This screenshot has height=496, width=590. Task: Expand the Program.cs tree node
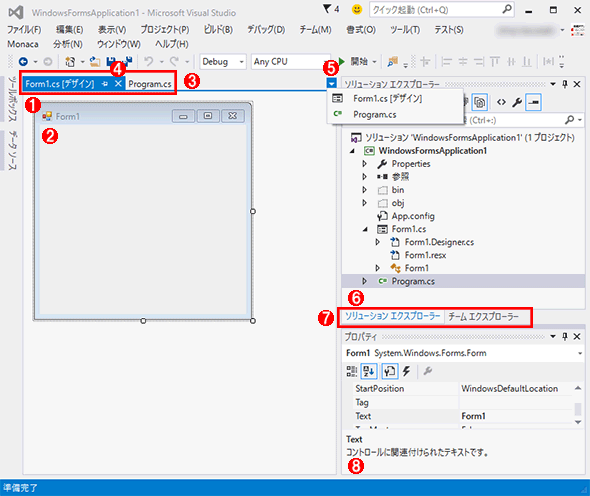(x=364, y=281)
